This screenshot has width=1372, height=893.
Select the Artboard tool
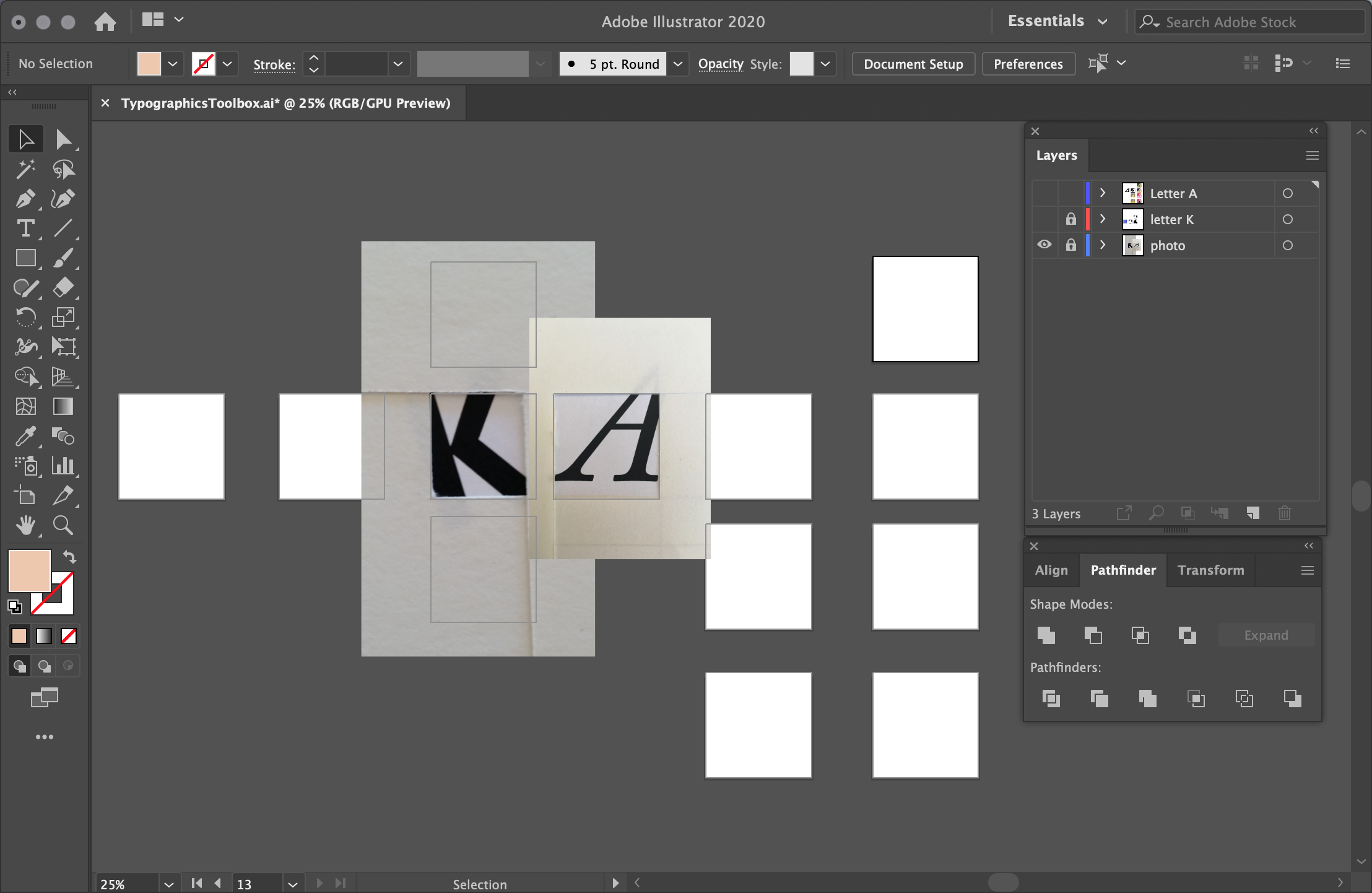click(x=26, y=495)
